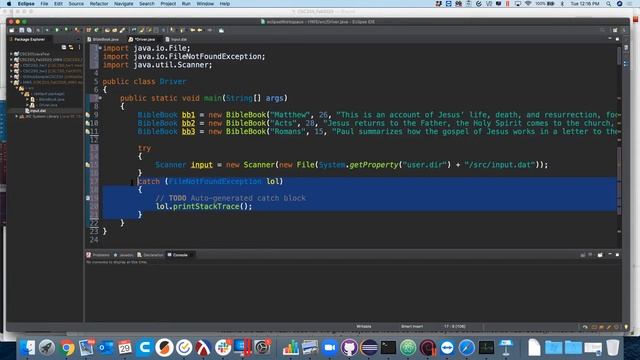This screenshot has height=360, width=640.
Task: Toggle fold on the import statements
Action: (x=100, y=48)
